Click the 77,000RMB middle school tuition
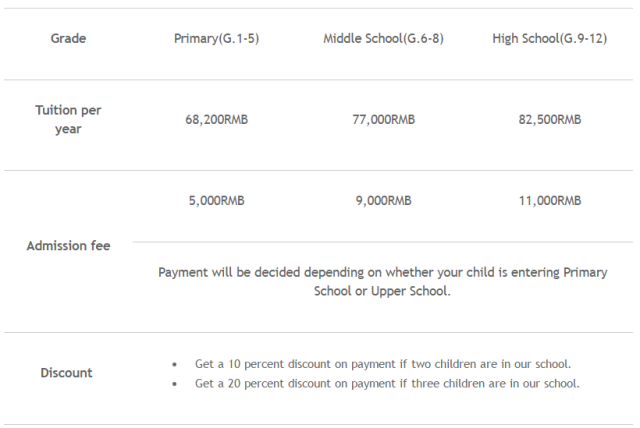Screen dimensions: 640x428 point(383,119)
